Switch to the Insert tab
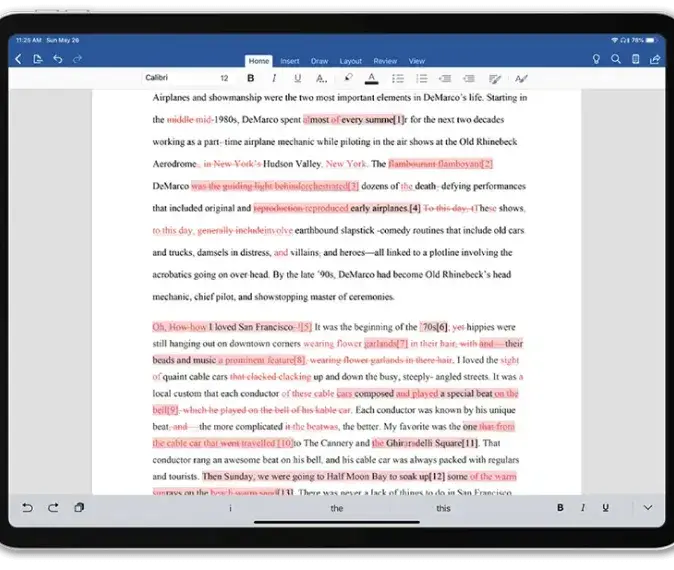The image size is (674, 570). click(x=290, y=61)
